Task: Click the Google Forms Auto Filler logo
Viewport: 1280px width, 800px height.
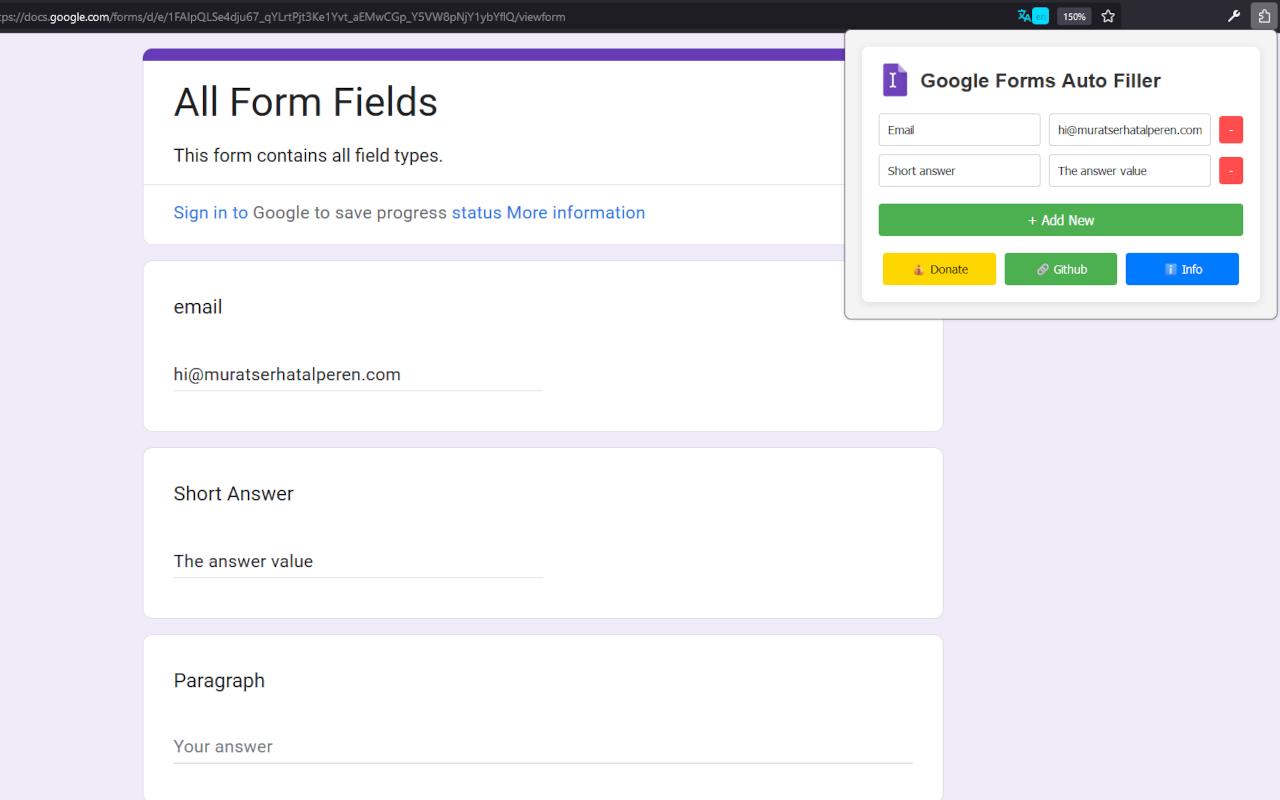Action: click(894, 80)
